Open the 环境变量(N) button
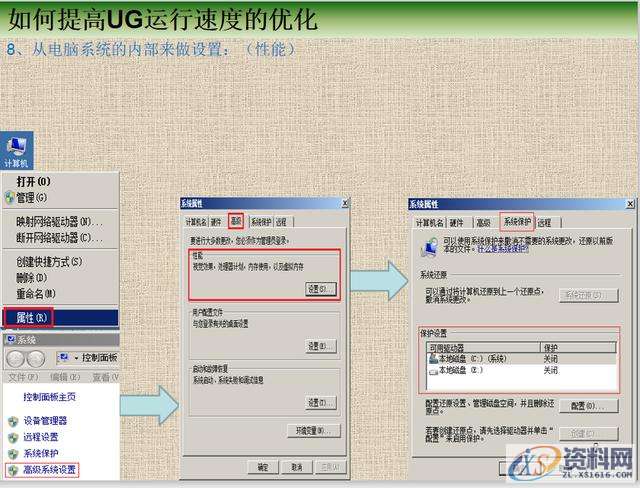The width and height of the screenshot is (640, 488). 313,431
